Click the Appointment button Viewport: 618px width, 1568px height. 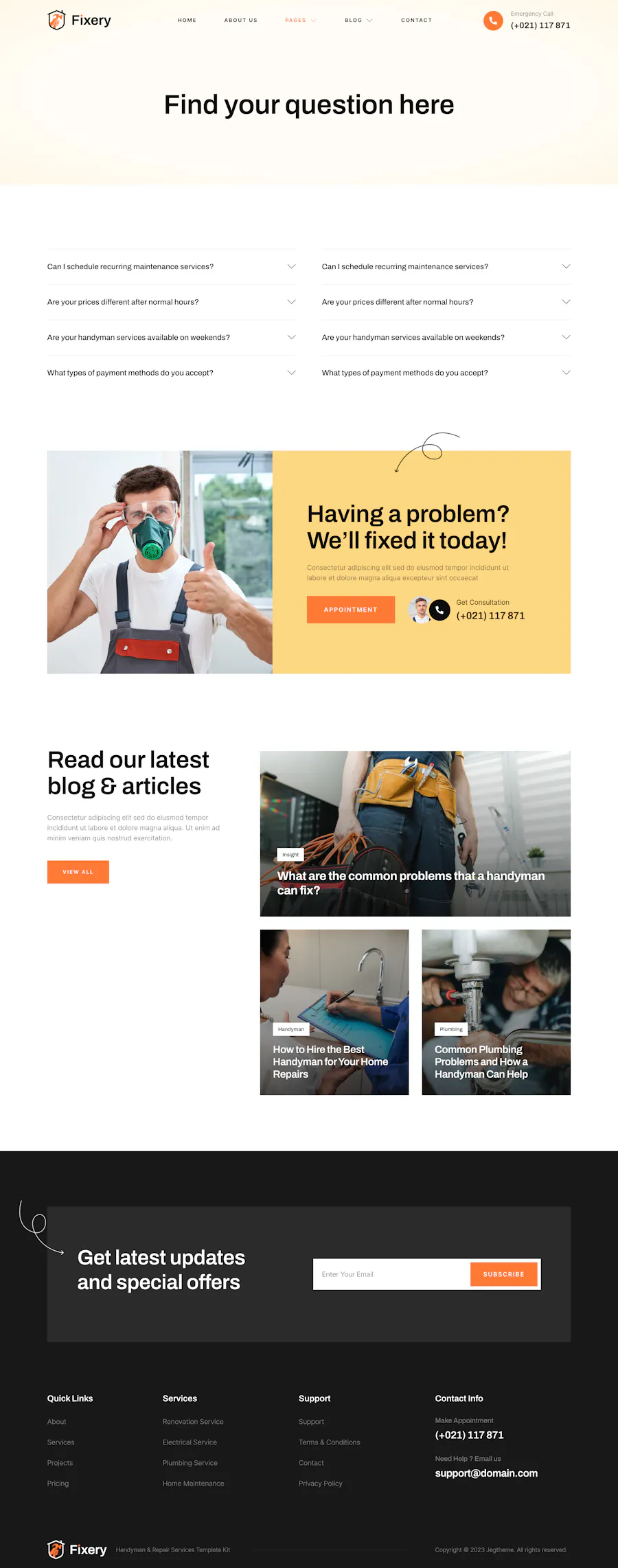351,610
